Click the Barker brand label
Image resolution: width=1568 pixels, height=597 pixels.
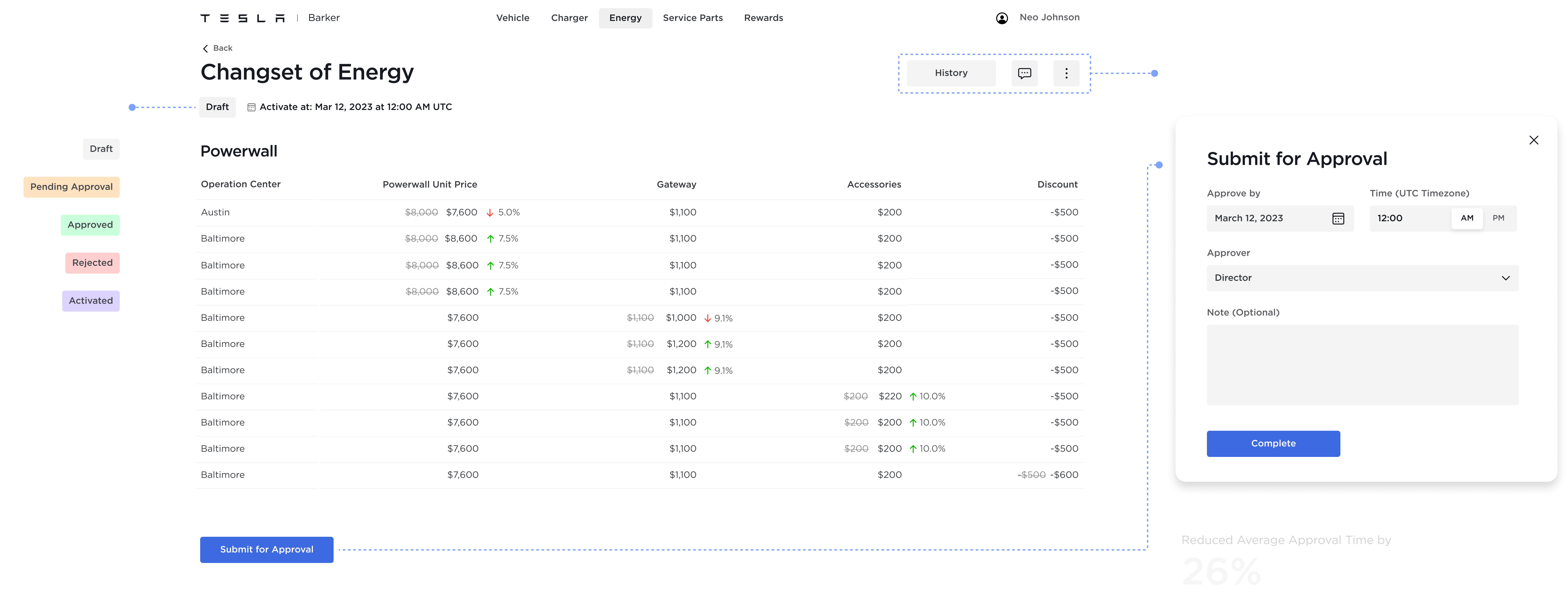[x=324, y=18]
